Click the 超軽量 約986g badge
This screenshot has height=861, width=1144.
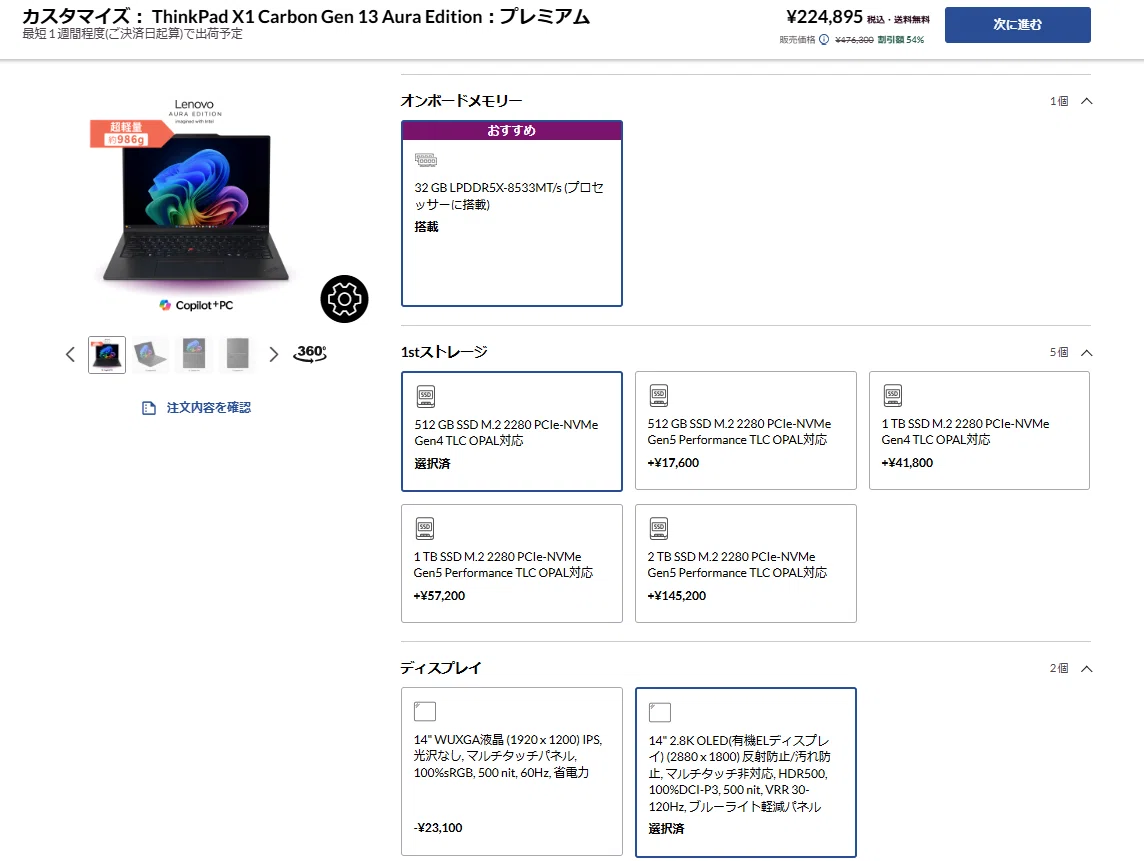click(x=130, y=133)
